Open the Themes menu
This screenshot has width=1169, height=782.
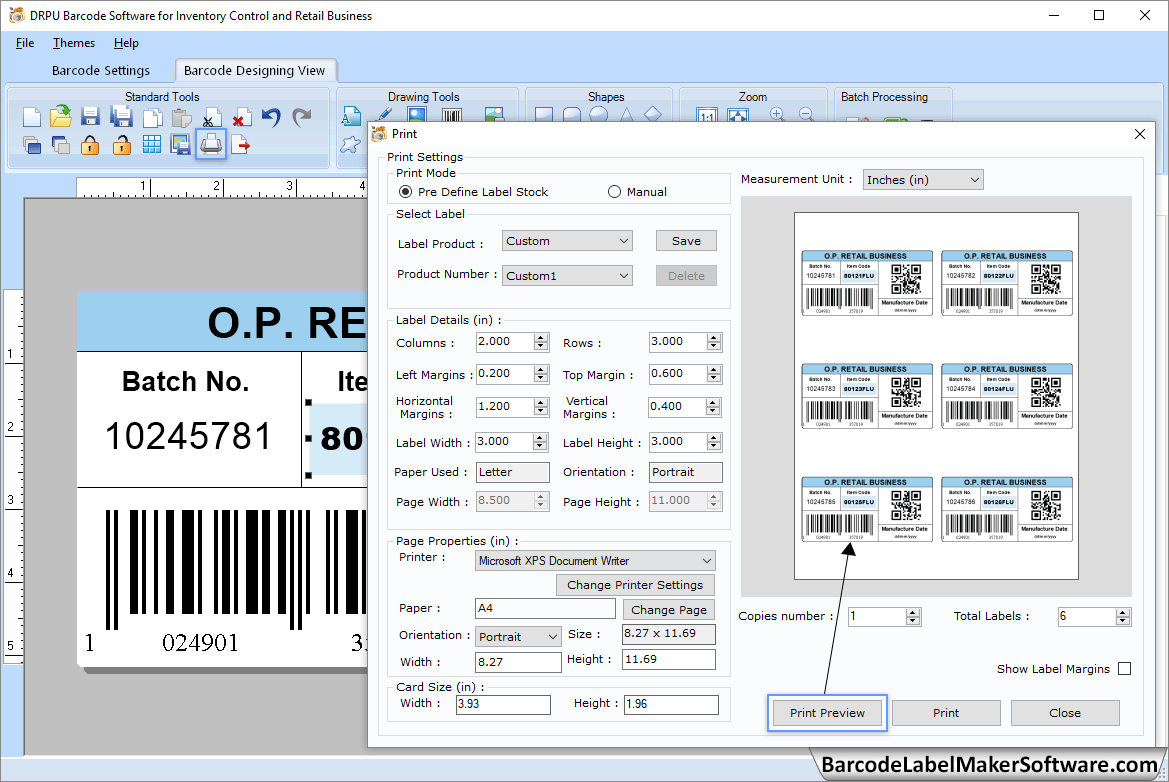click(x=73, y=43)
